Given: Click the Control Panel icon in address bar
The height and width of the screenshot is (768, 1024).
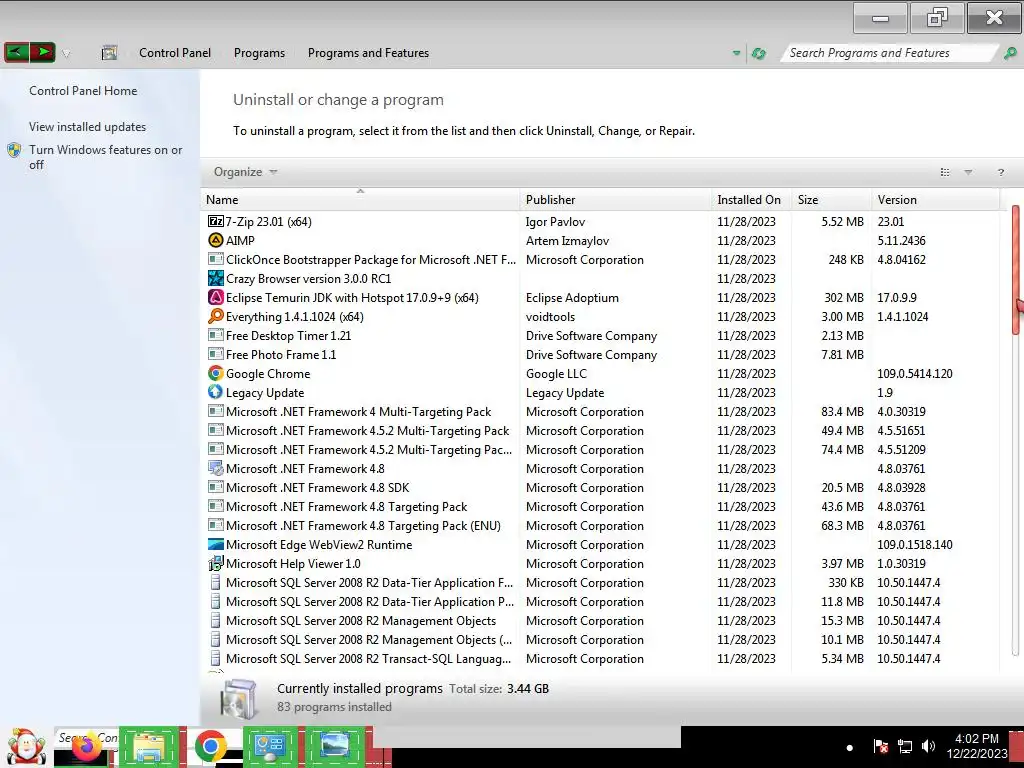Looking at the screenshot, I should tap(109, 53).
